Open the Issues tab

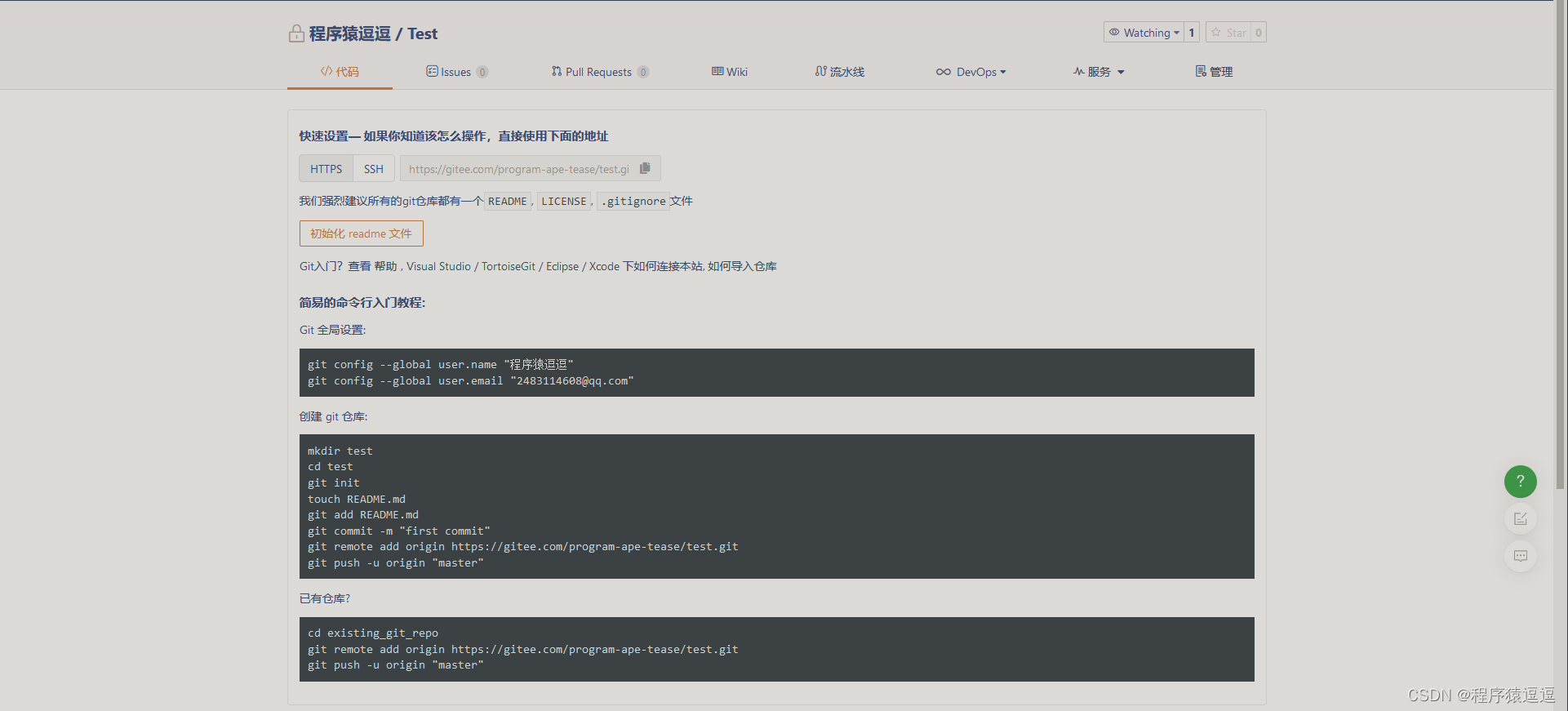pyautogui.click(x=457, y=72)
